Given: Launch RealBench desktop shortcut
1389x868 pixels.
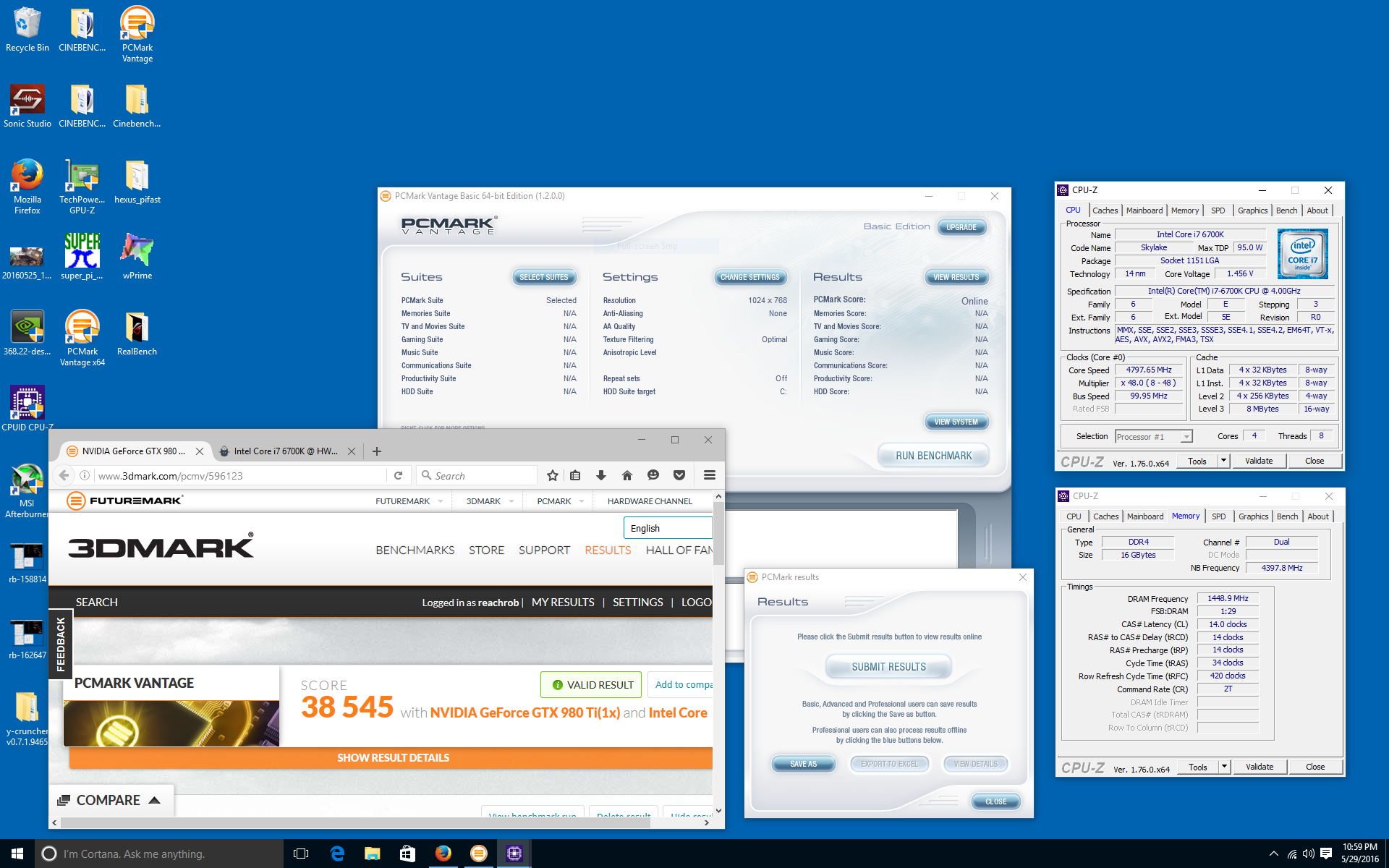Looking at the screenshot, I should pyautogui.click(x=137, y=333).
